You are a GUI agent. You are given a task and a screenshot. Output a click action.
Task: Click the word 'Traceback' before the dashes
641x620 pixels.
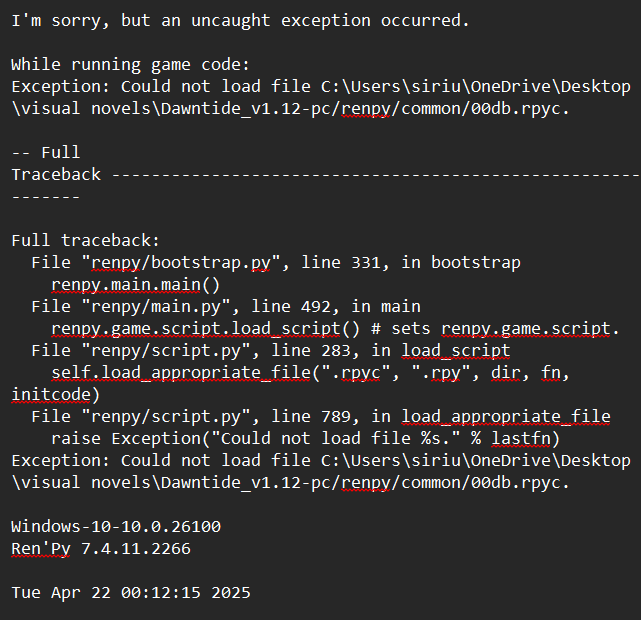(x=56, y=175)
